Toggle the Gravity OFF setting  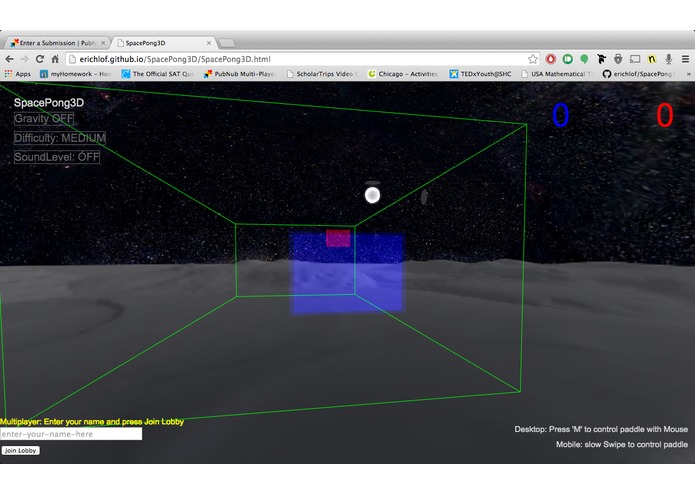[x=44, y=119]
